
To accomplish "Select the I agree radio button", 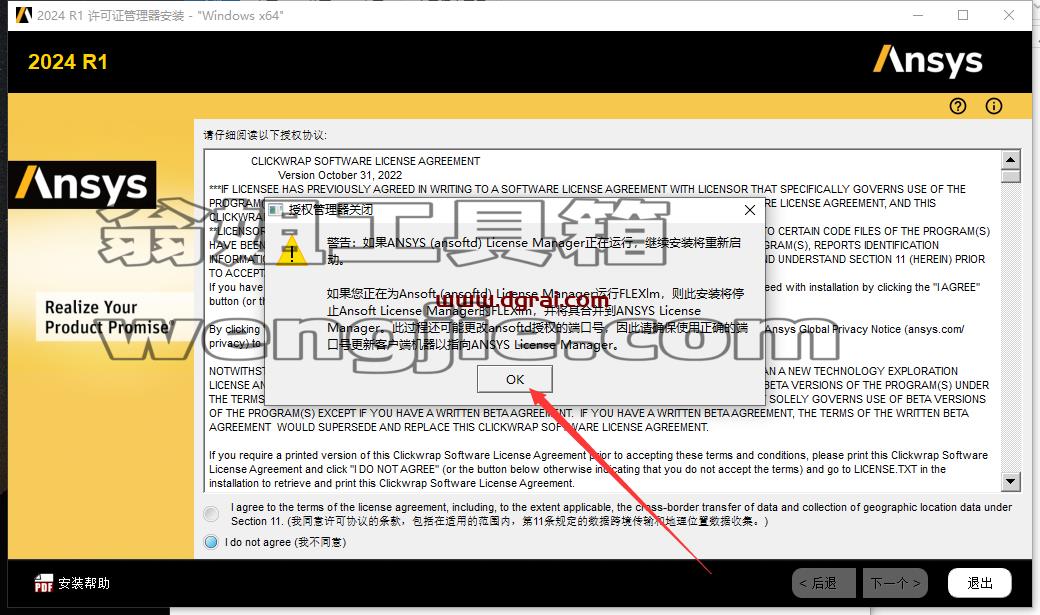I will click(211, 513).
